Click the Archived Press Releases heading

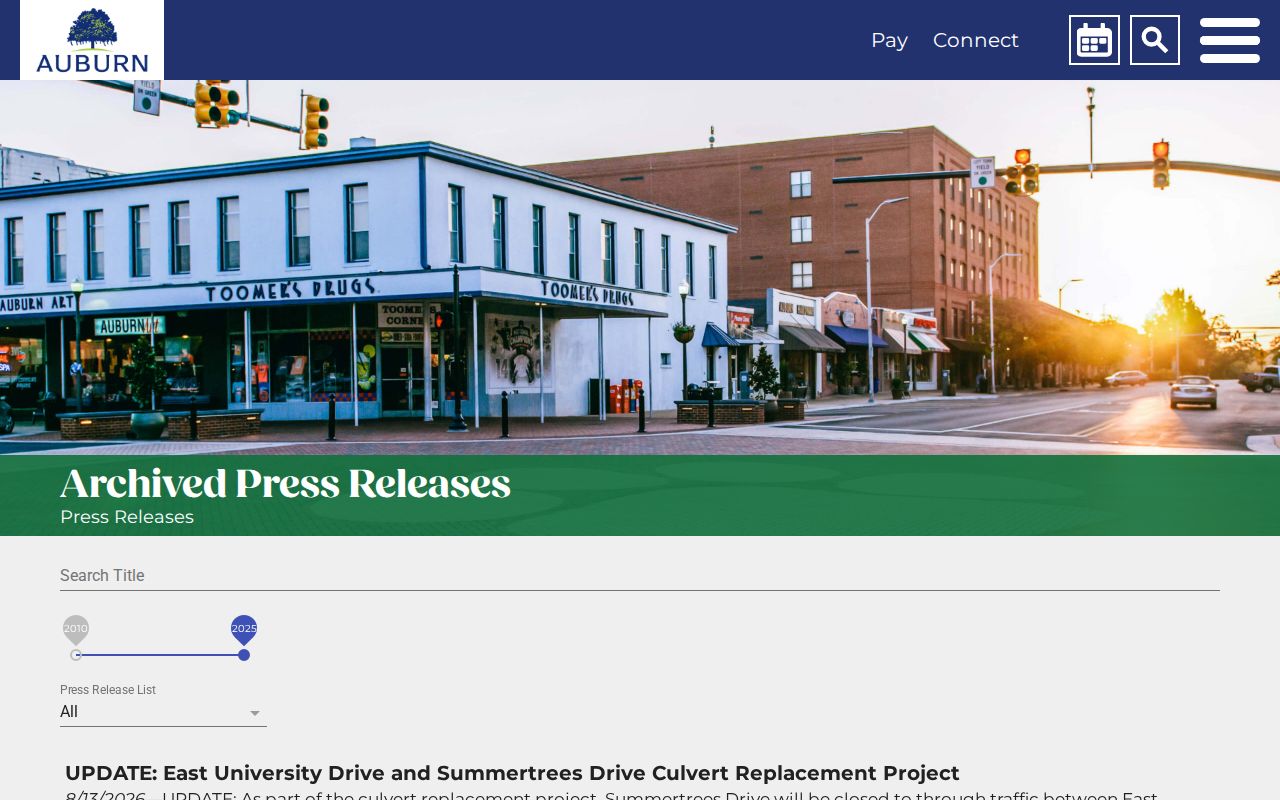(285, 484)
